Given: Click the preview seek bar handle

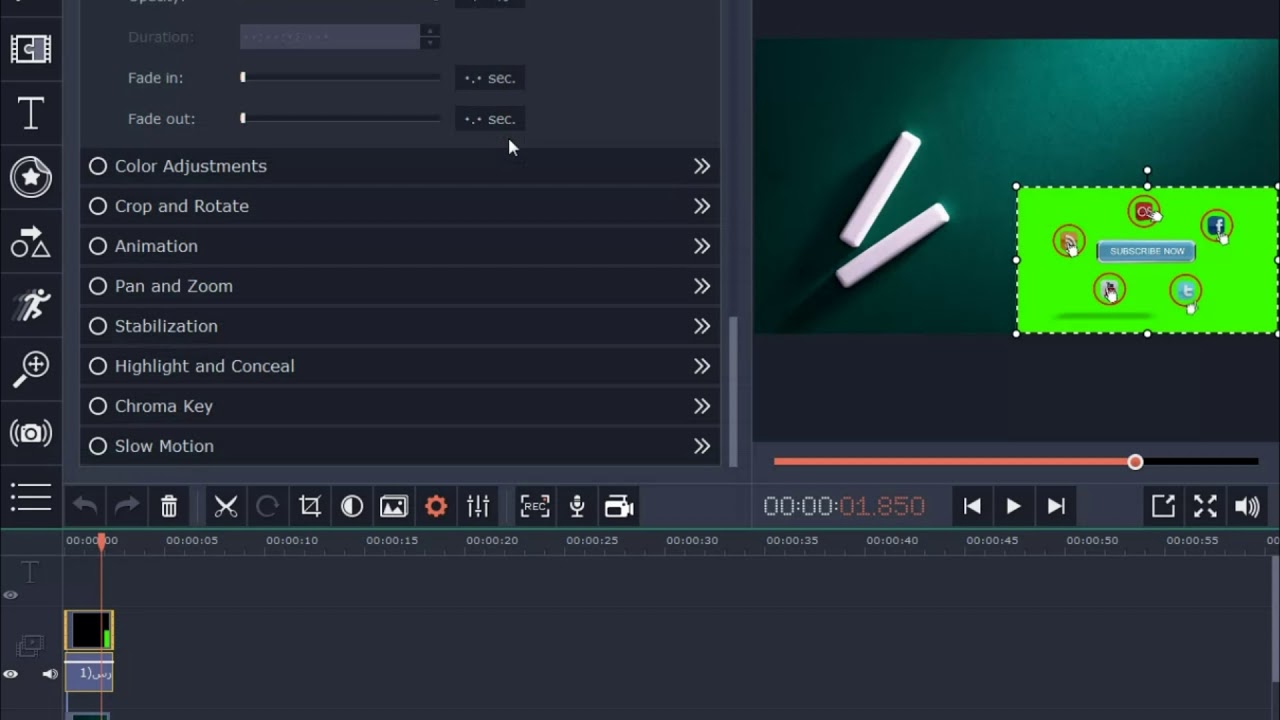Looking at the screenshot, I should click(1135, 462).
